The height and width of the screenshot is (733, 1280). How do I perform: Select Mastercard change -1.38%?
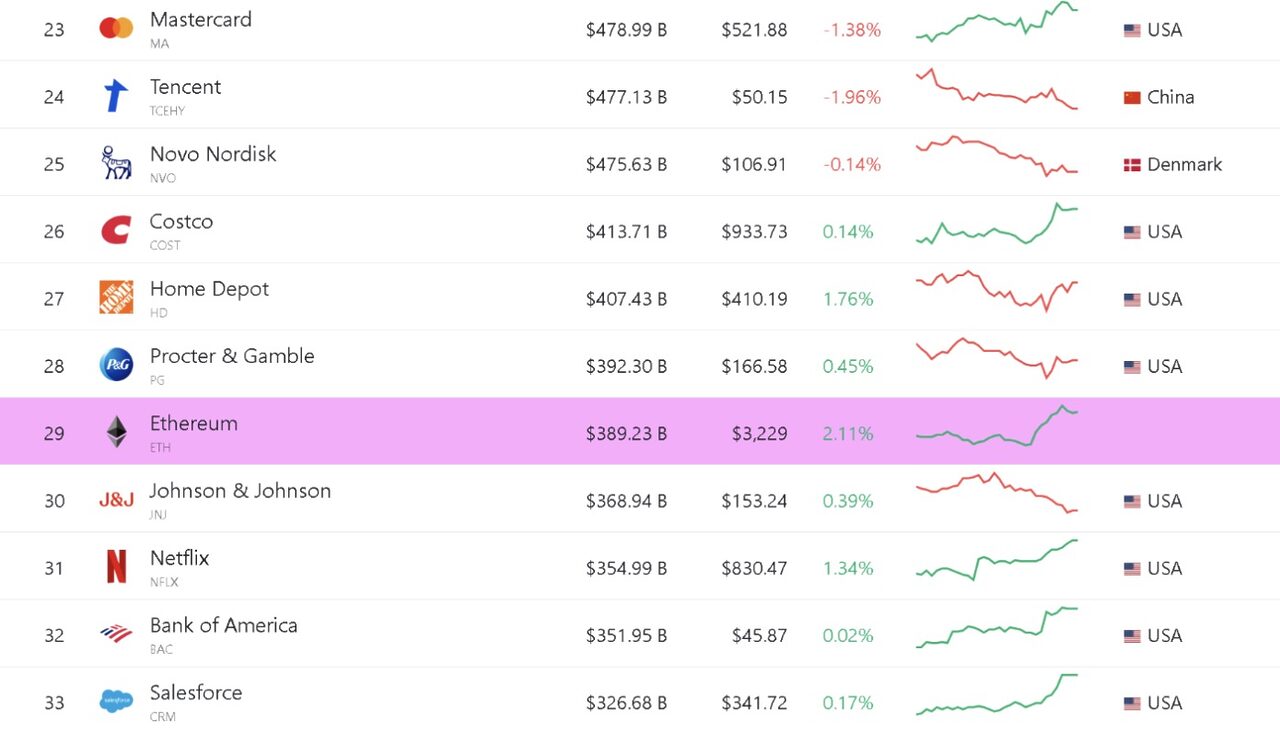(x=852, y=31)
